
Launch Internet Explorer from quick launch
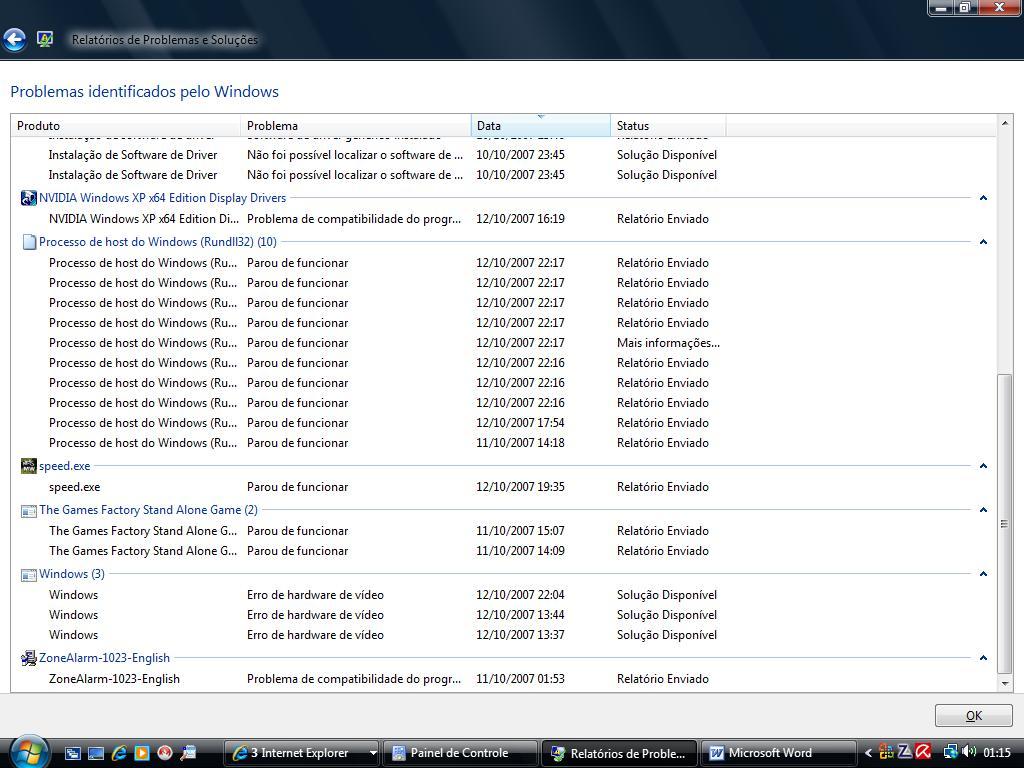point(119,753)
